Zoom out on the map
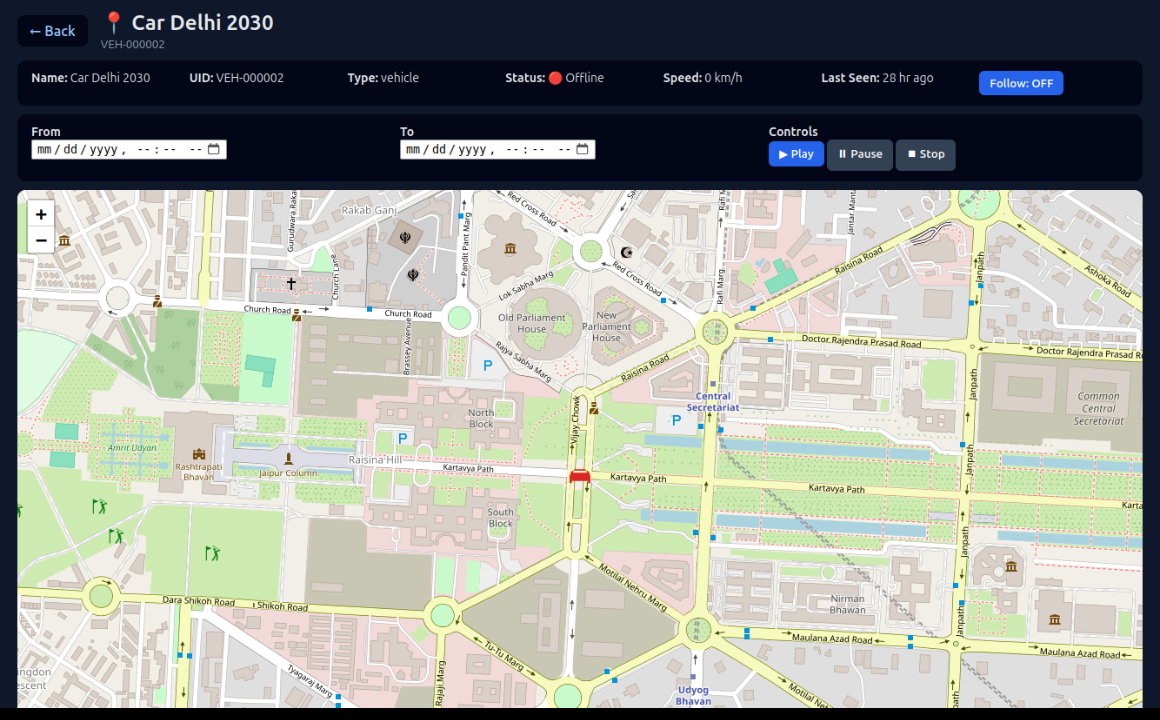Viewport: 1160px width, 720px height. click(x=41, y=240)
